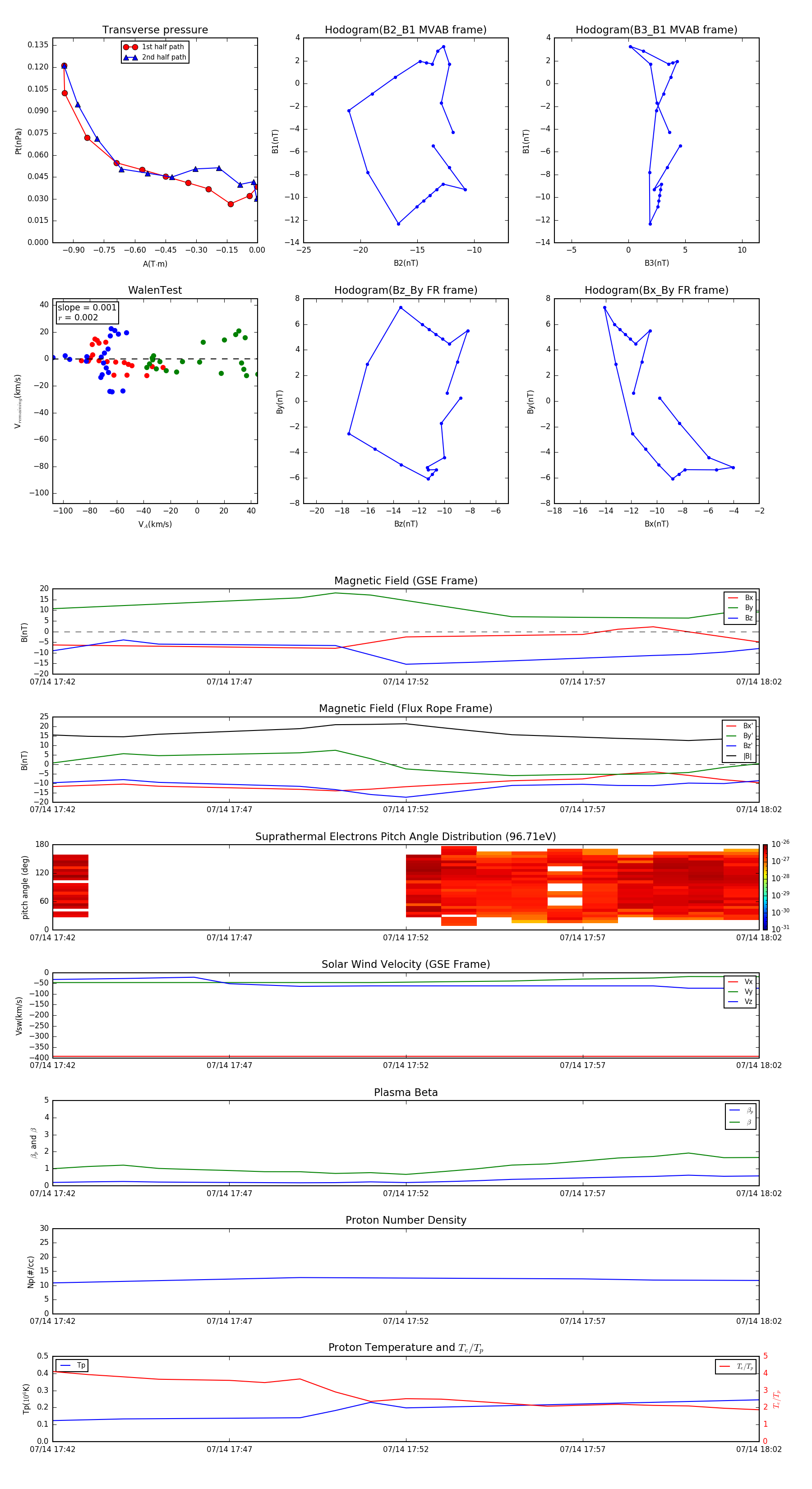Click the A(T·m) x-axis label
Viewport: 812px width, 1489px height.
tap(155, 264)
